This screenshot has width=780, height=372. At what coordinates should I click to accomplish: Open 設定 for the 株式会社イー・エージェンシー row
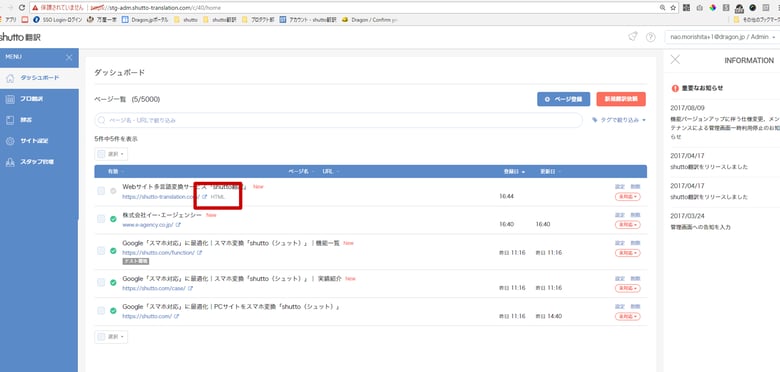tap(620, 215)
